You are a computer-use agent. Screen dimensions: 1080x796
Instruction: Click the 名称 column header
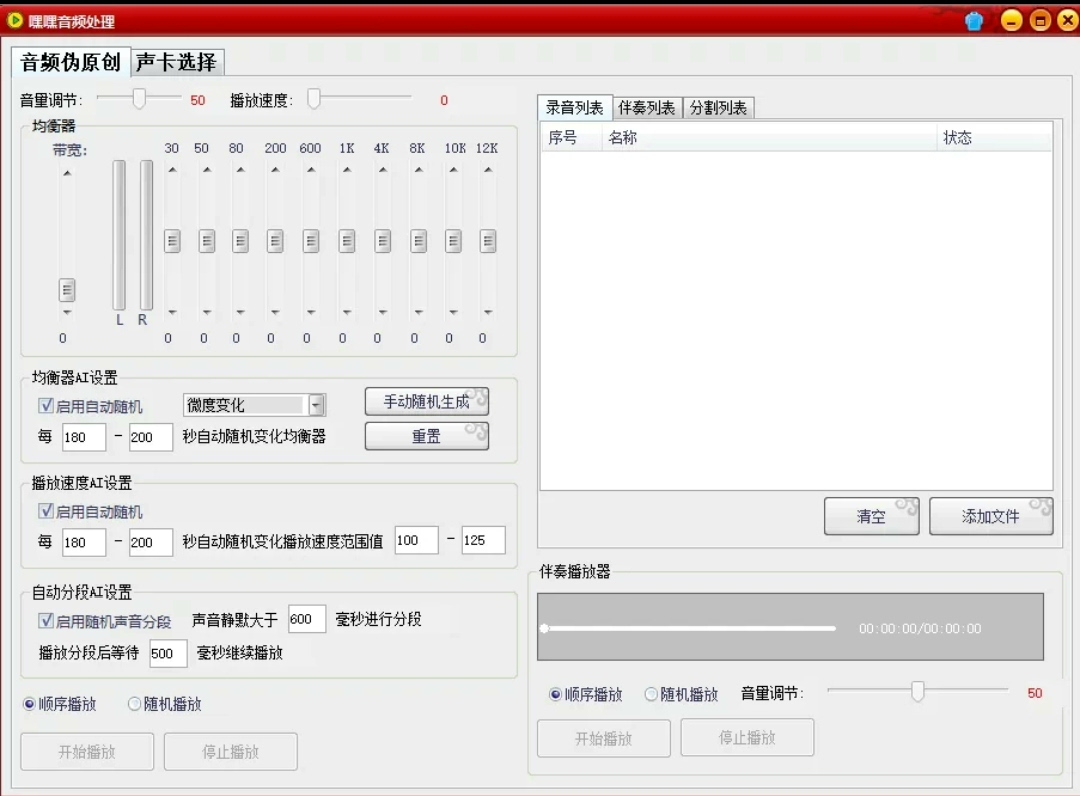click(769, 137)
